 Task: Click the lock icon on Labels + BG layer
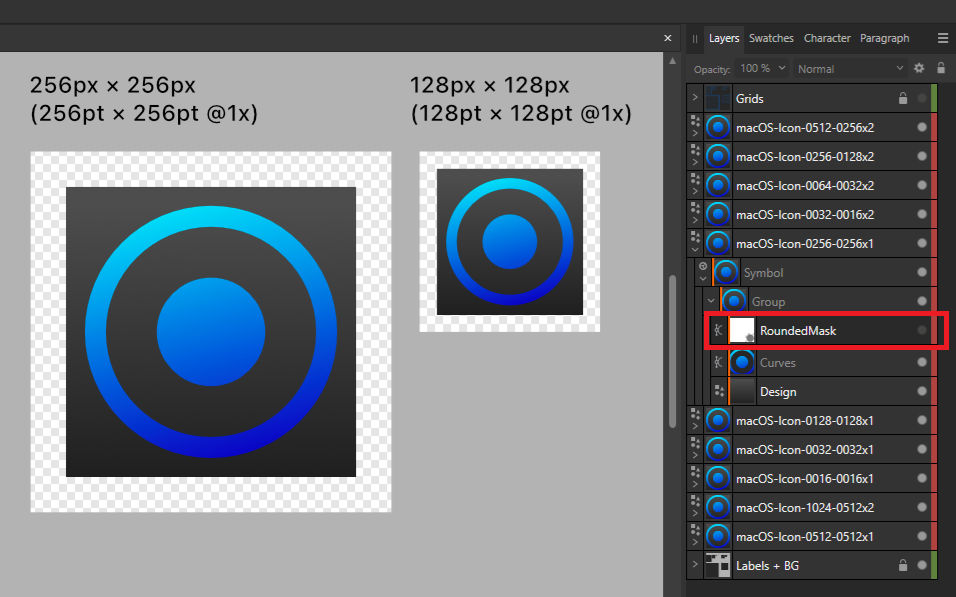[x=903, y=566]
